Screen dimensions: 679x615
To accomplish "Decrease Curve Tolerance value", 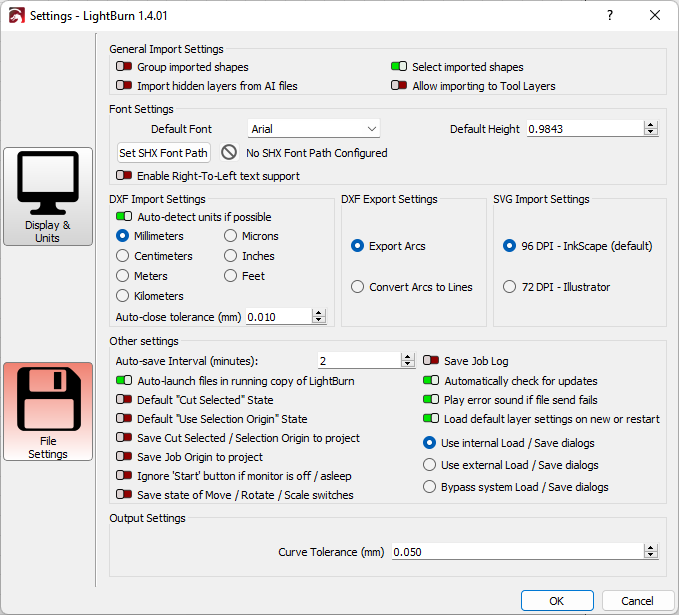I will [x=650, y=555].
